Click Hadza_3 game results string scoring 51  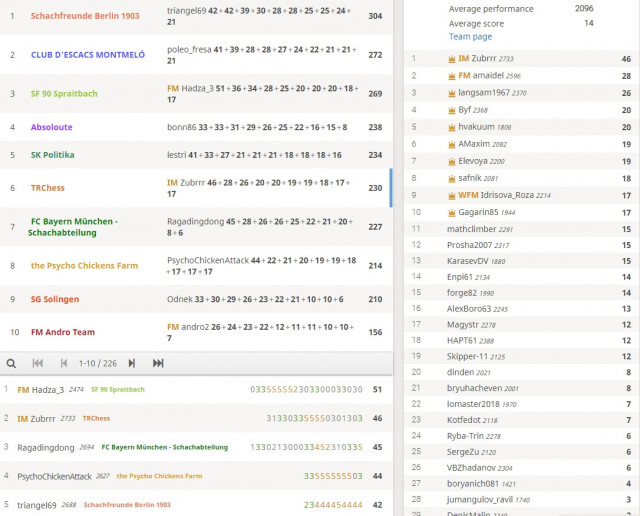306,389
